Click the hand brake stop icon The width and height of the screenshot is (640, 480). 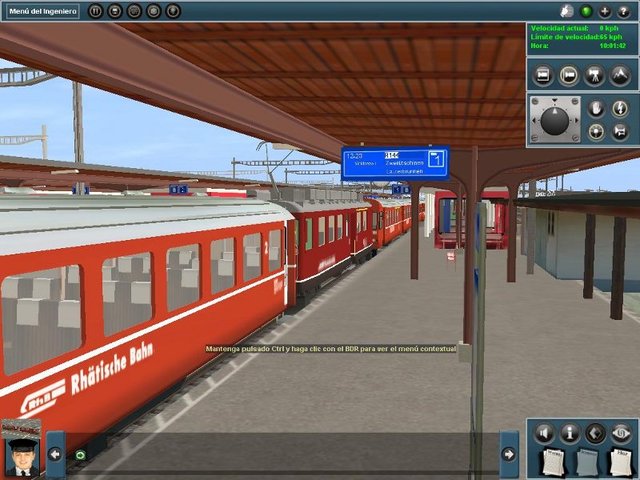[x=596, y=109]
